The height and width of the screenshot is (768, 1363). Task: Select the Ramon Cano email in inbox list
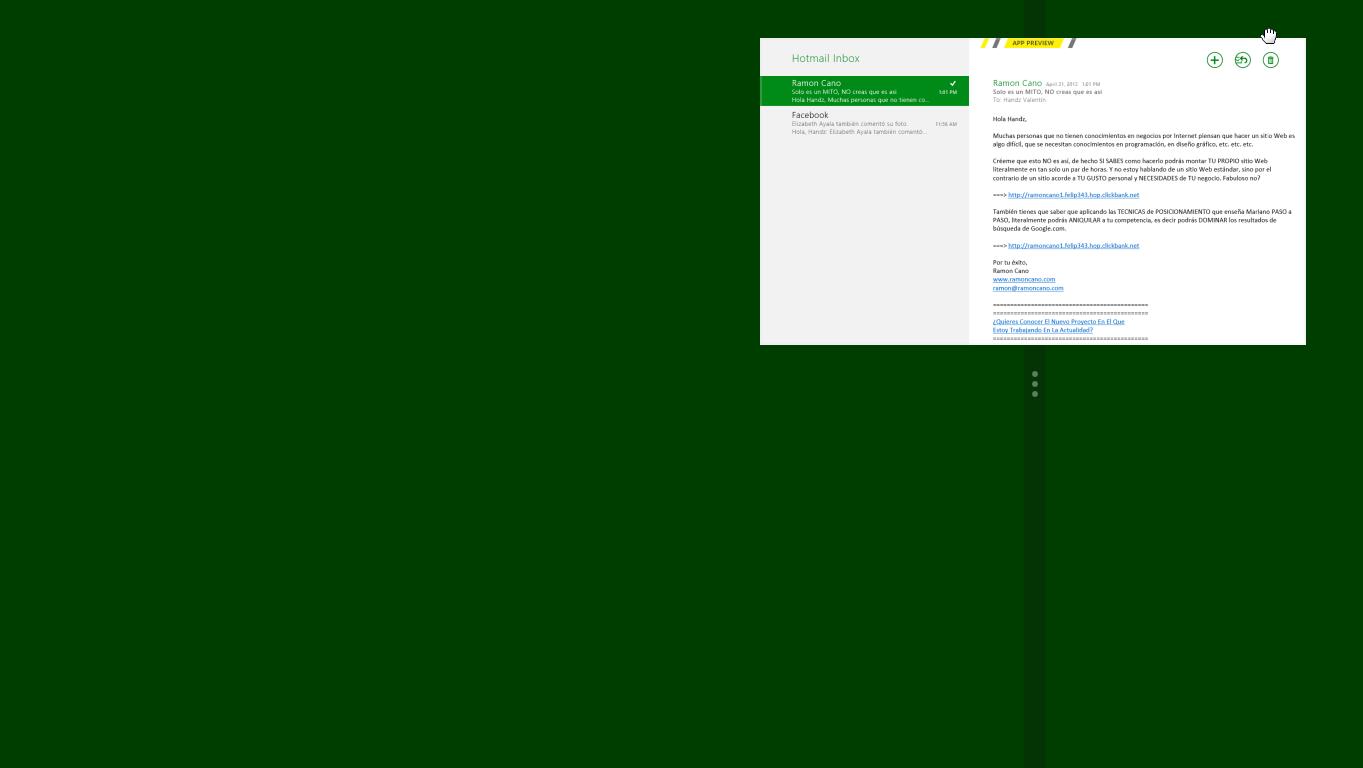(x=860, y=91)
